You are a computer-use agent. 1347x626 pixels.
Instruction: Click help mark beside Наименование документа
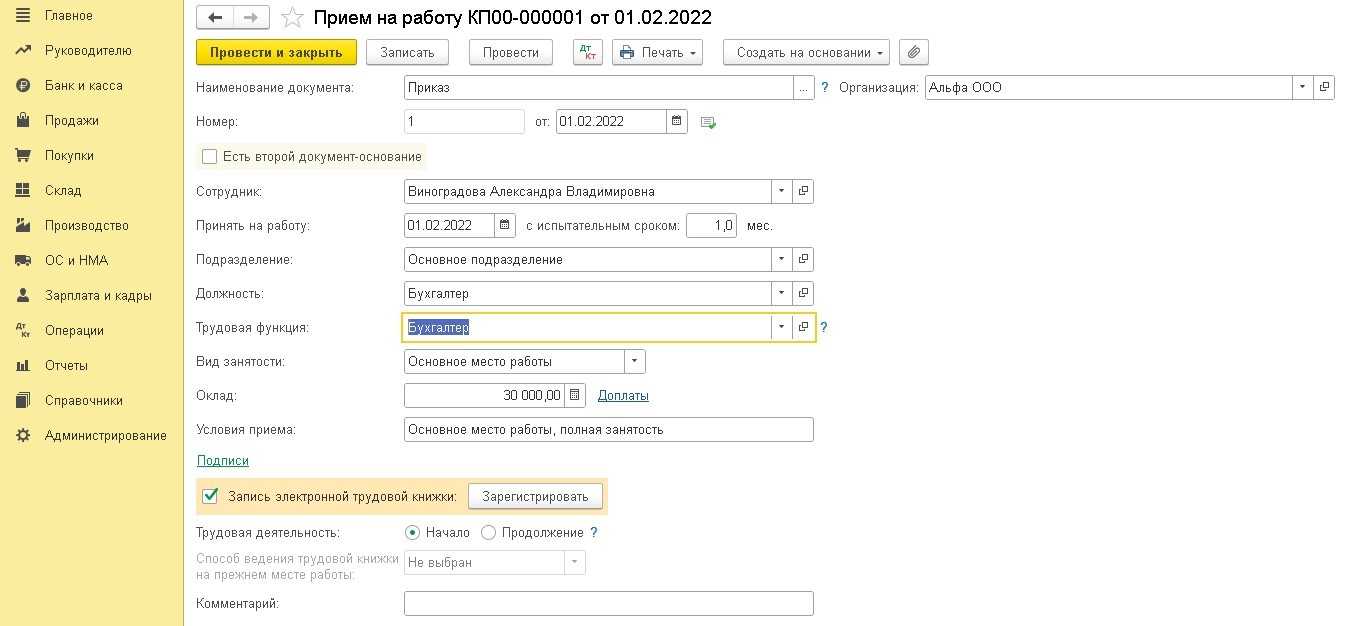pos(825,88)
